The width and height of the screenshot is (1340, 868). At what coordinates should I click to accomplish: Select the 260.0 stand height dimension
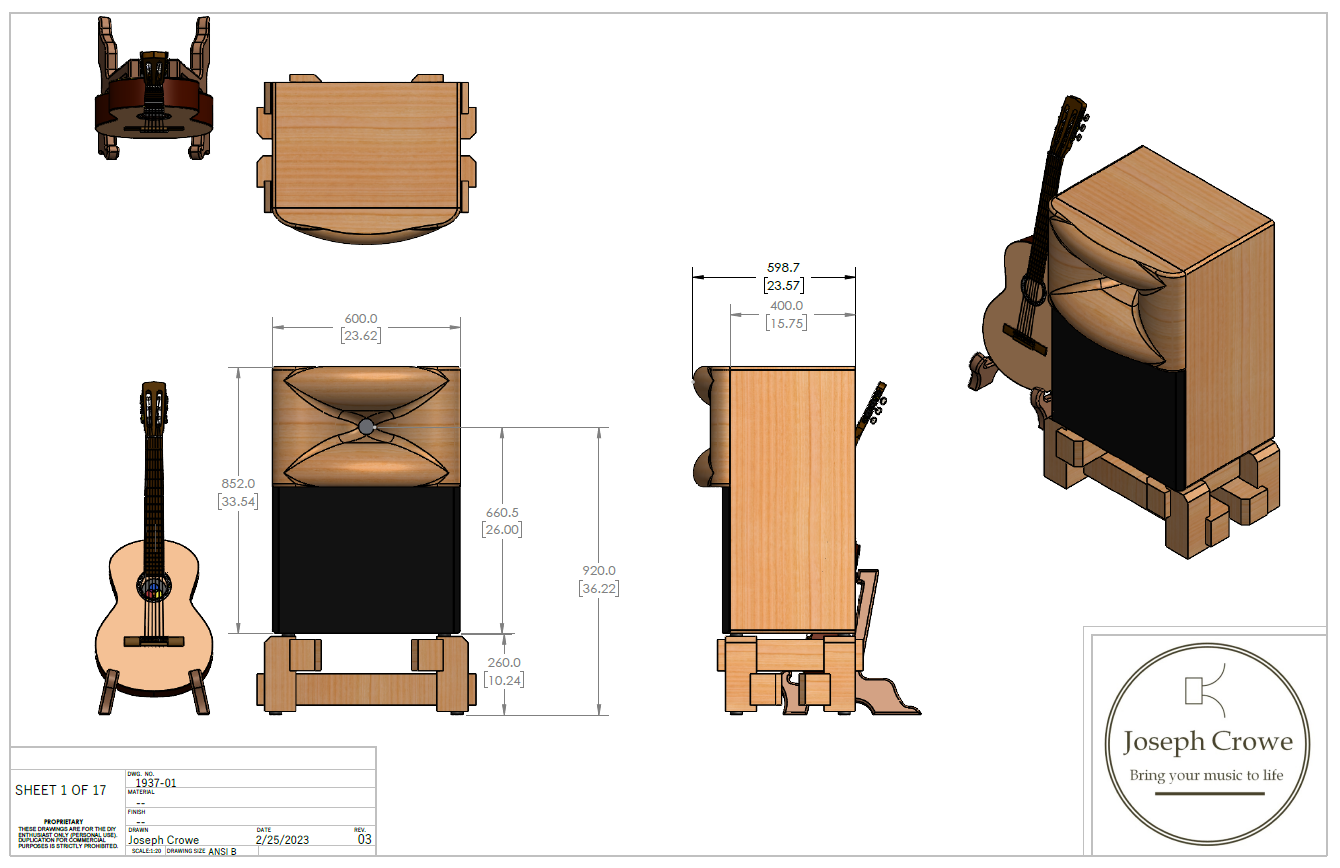[x=503, y=662]
